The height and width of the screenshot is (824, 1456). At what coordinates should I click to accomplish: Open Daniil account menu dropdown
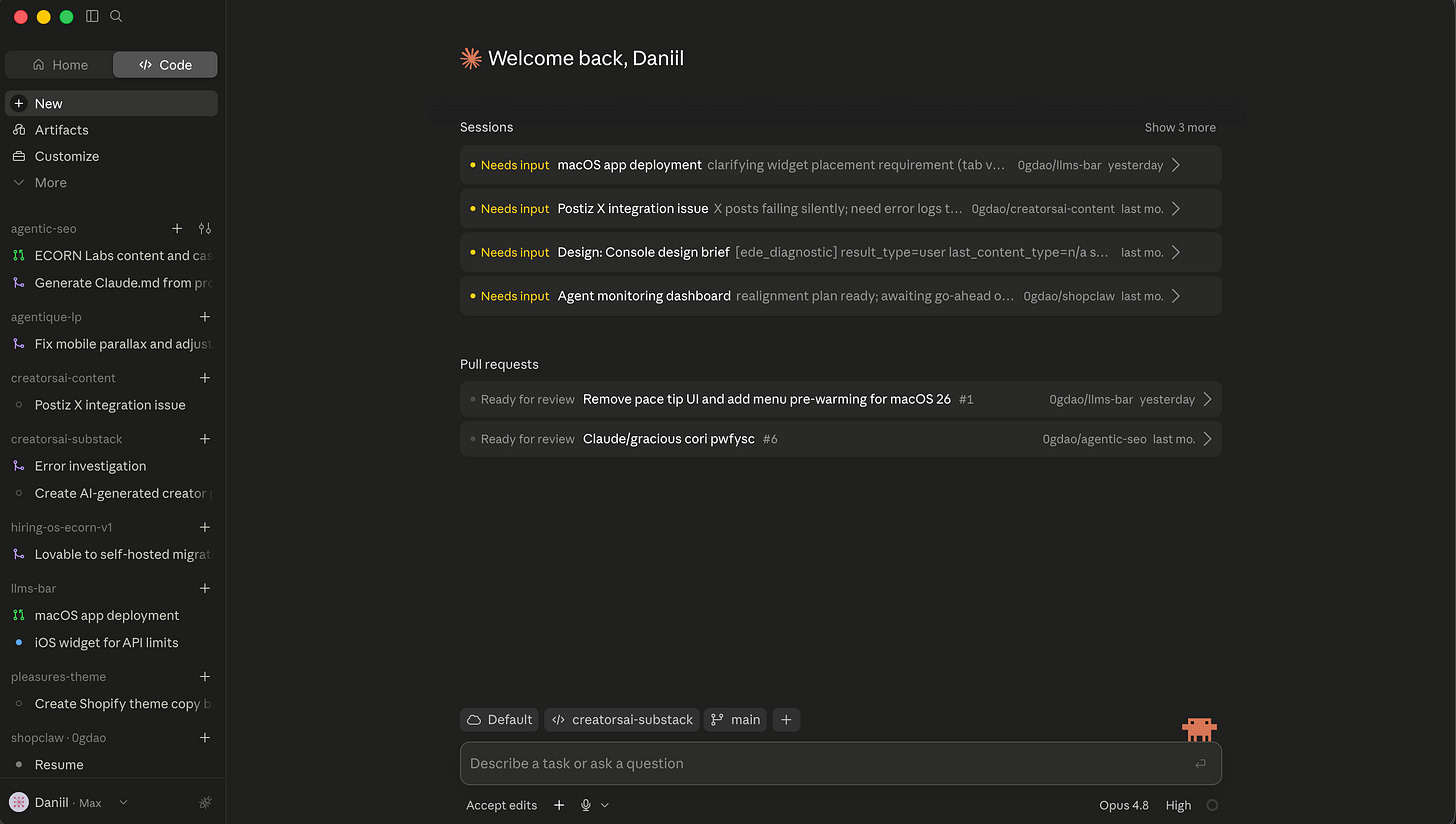coord(68,802)
